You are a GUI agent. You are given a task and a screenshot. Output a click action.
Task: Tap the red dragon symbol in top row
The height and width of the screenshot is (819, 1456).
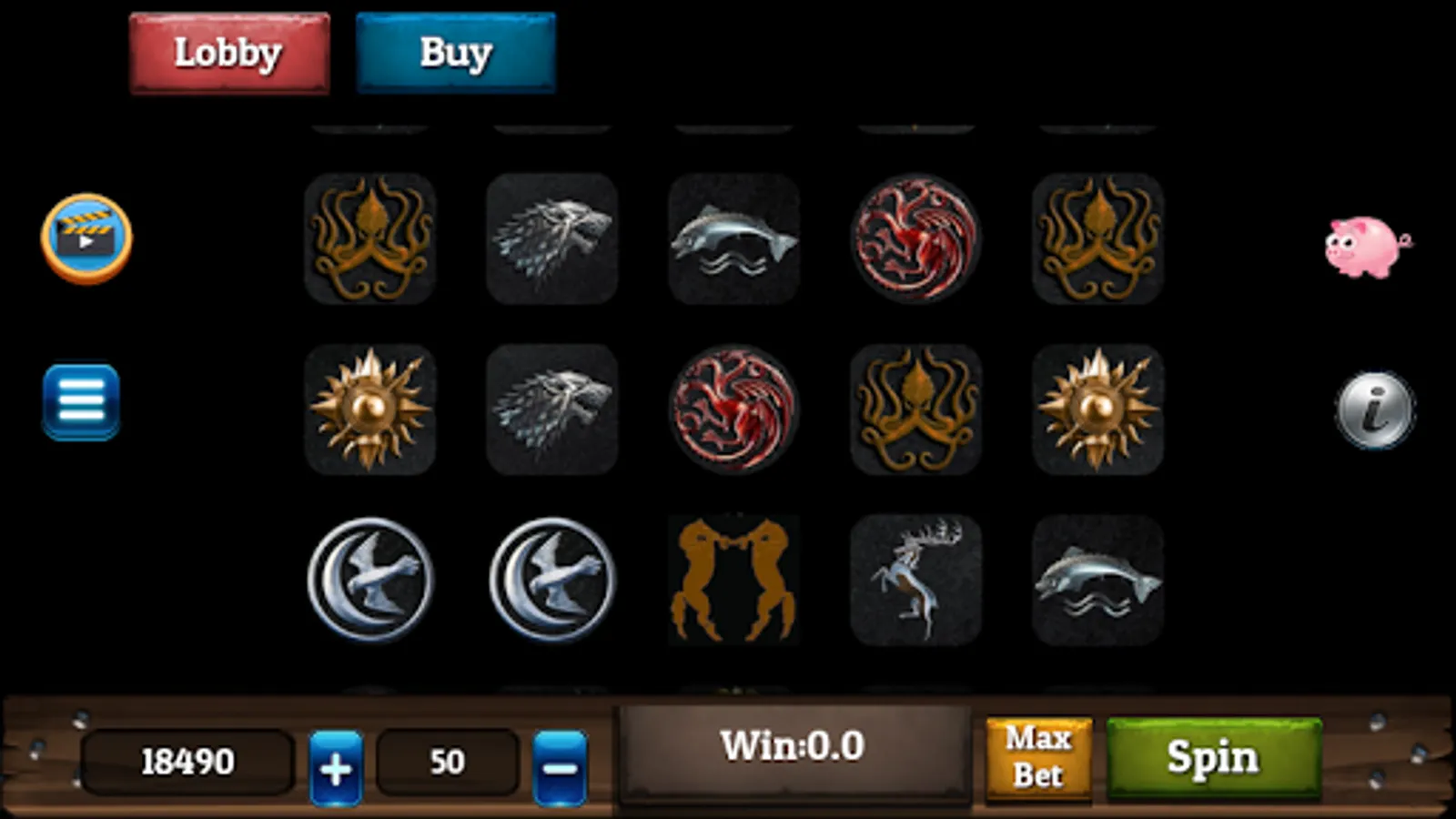coord(915,238)
